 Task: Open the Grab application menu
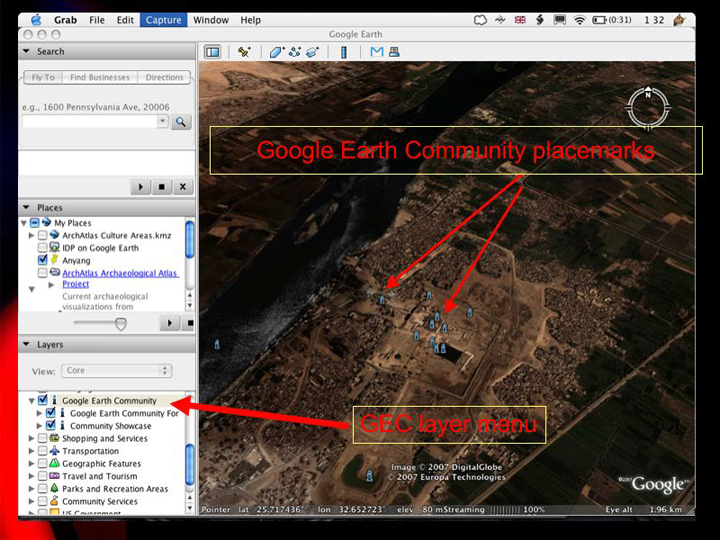pyautogui.click(x=65, y=20)
